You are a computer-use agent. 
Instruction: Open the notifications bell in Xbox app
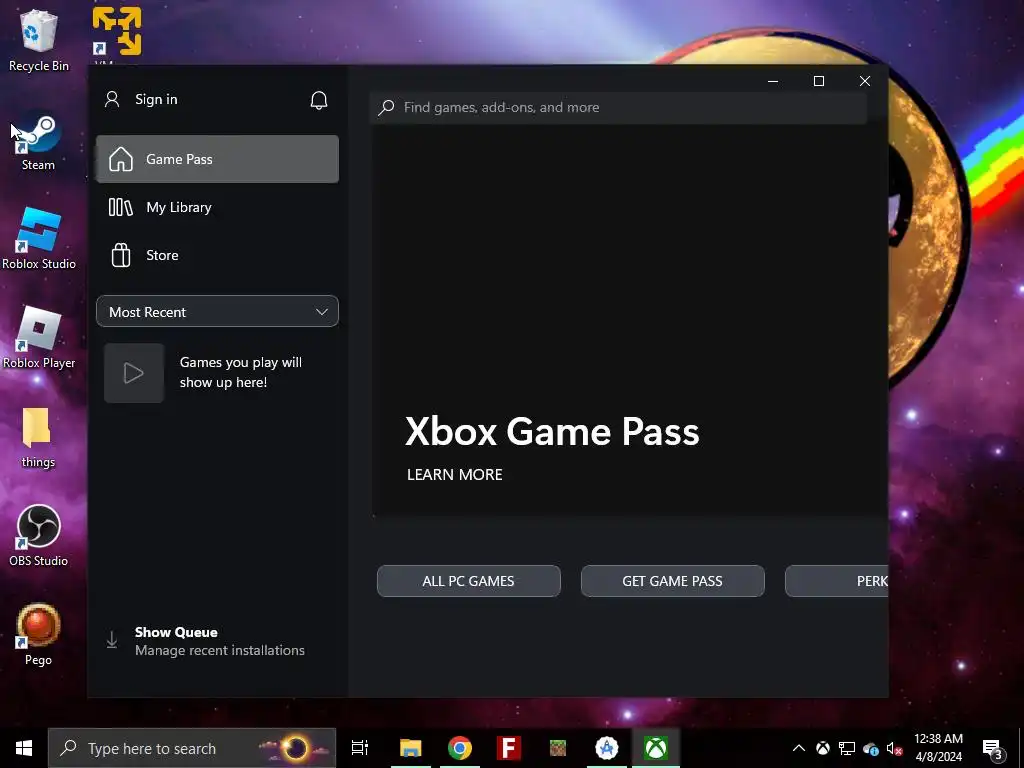(x=319, y=100)
